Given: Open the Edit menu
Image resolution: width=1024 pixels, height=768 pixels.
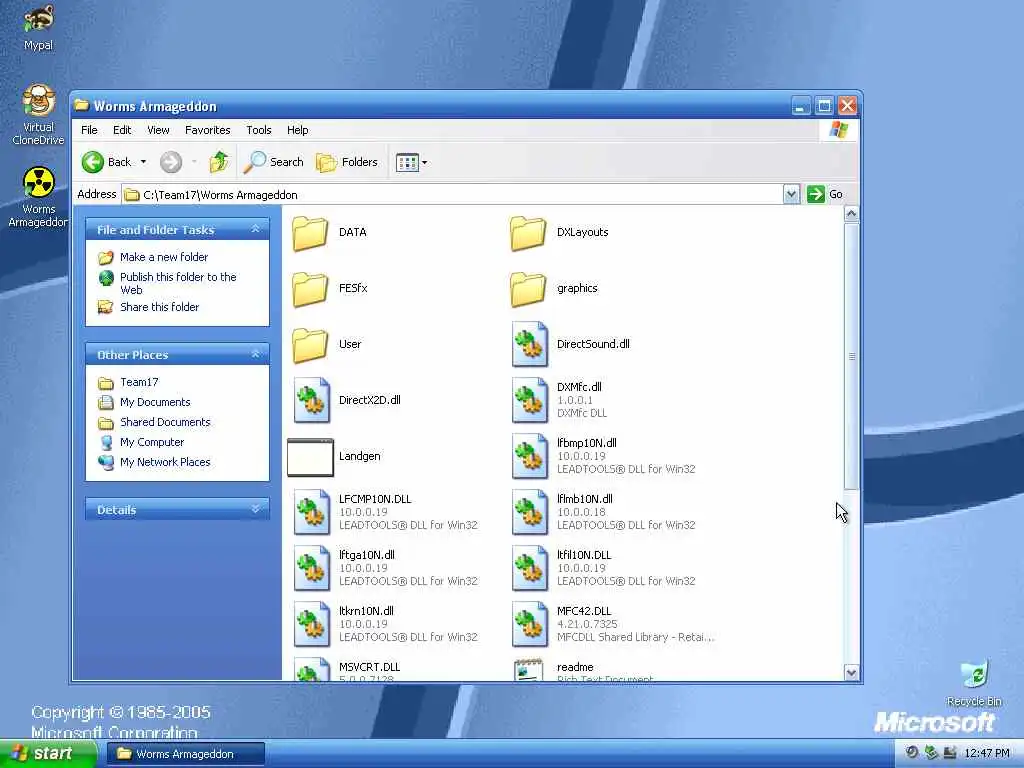Looking at the screenshot, I should (122, 130).
